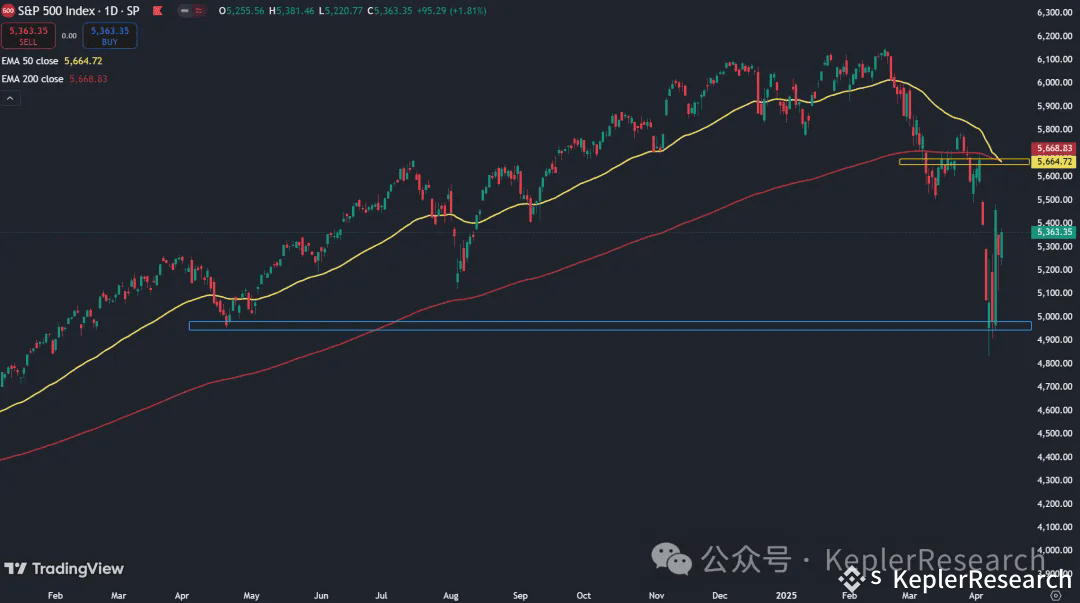This screenshot has height=603, width=1080.
Task: Click the Dec label on time axis
Action: coord(720,595)
